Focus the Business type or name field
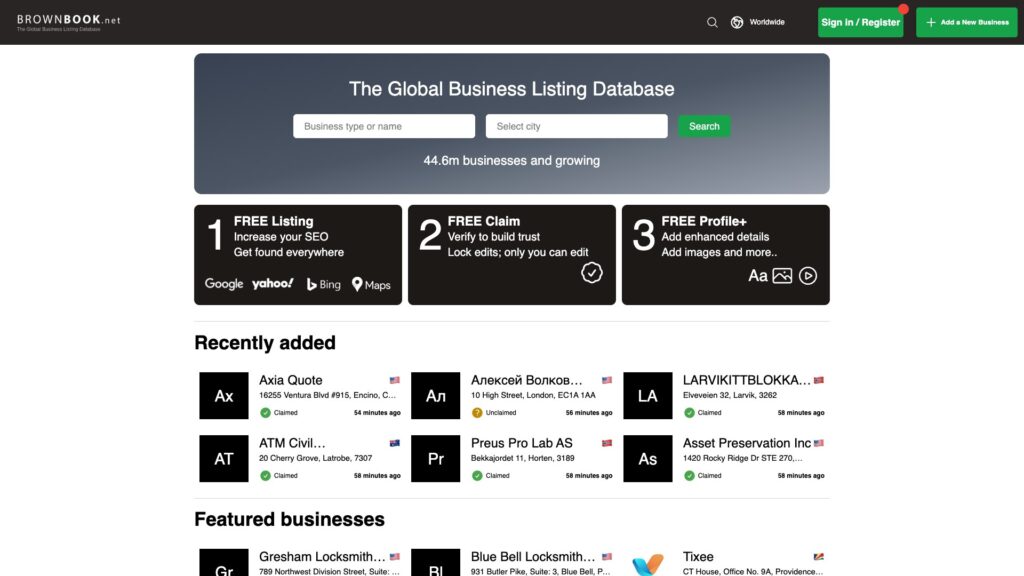1024x576 pixels. point(384,126)
